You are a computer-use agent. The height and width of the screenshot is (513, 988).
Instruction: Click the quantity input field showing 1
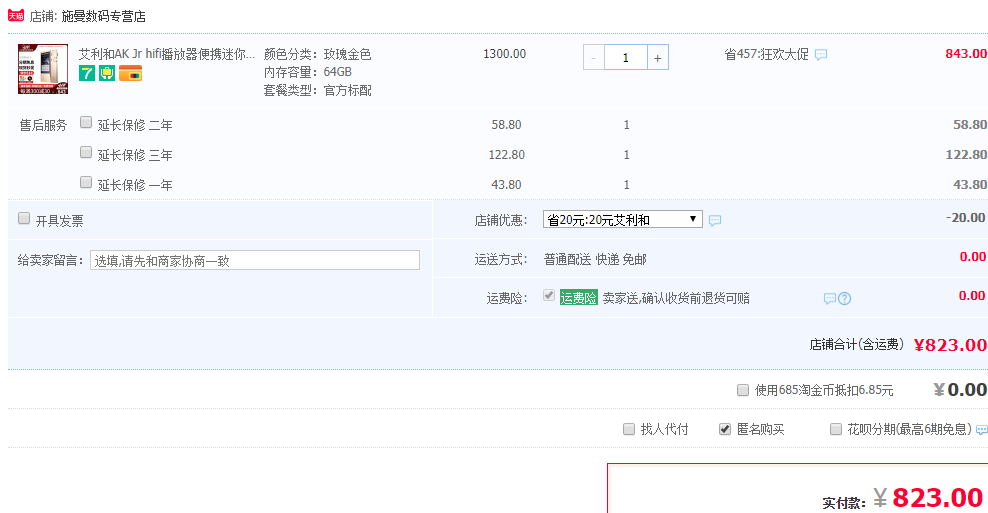click(x=626, y=57)
